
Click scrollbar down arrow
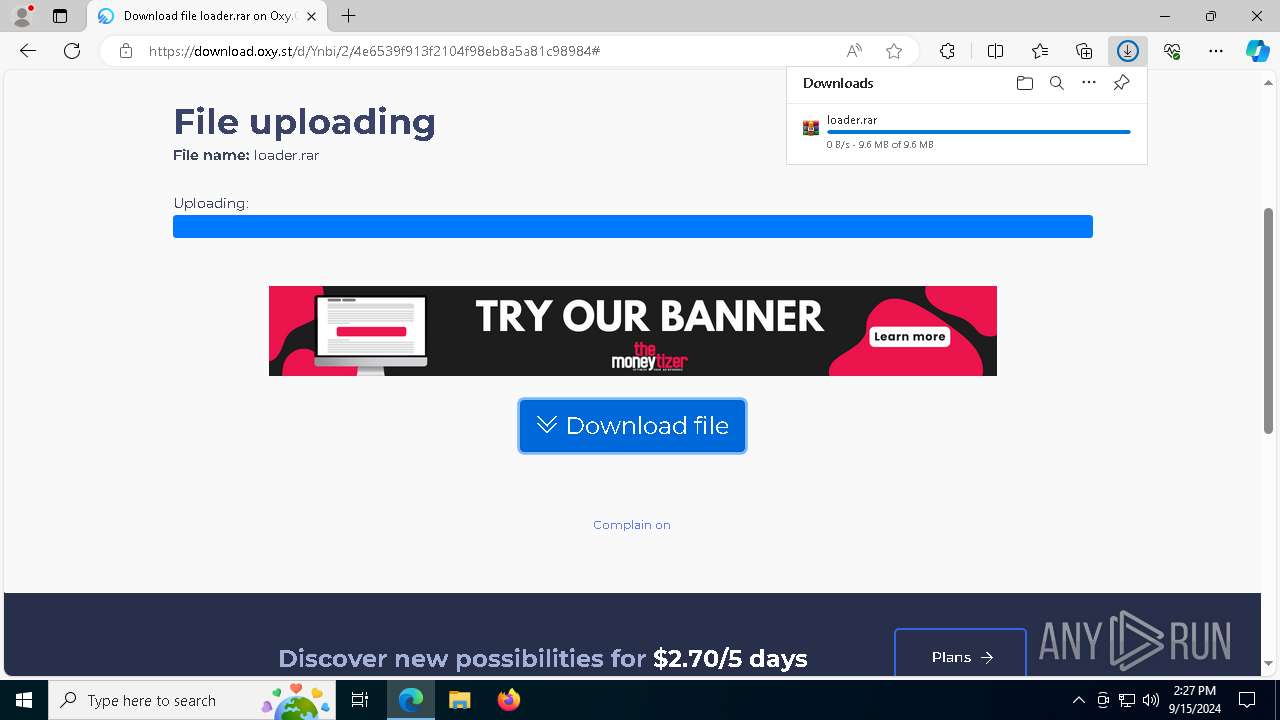coord(1268,664)
